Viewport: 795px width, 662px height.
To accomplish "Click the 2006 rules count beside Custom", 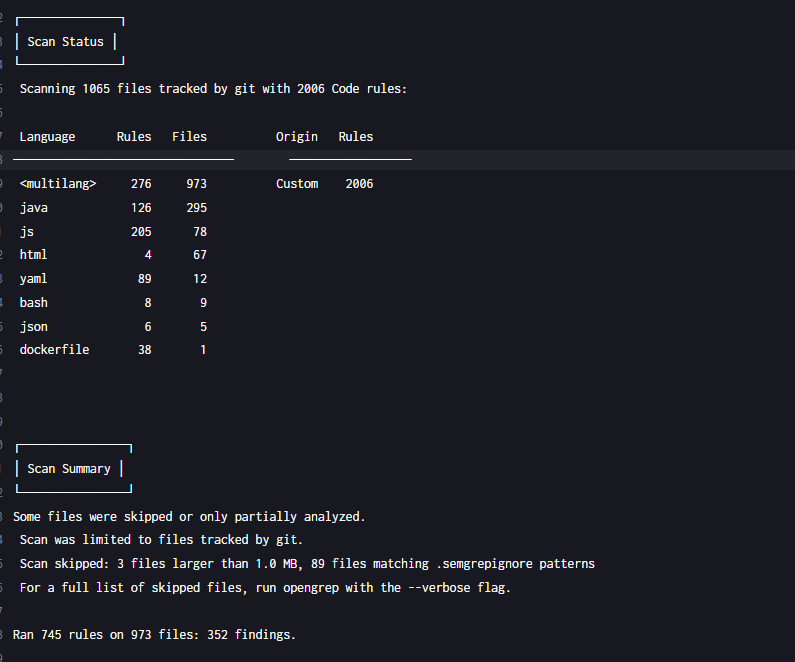I will point(359,184).
